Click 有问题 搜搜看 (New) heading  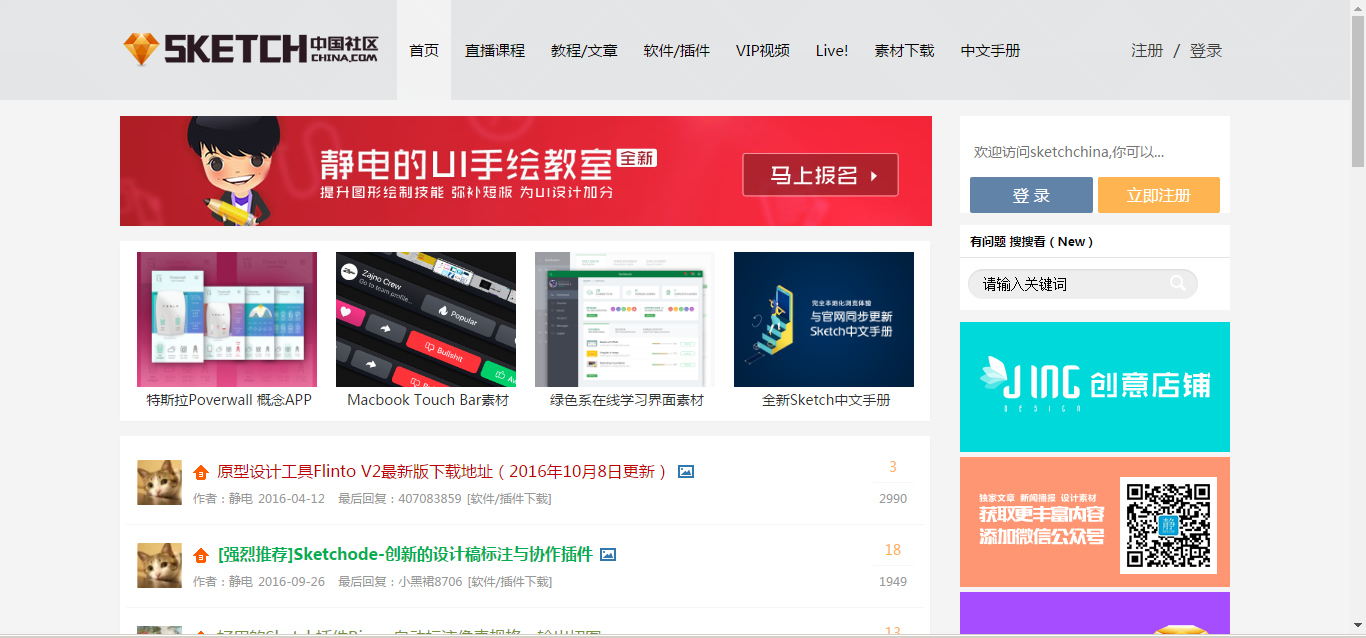click(x=1031, y=241)
